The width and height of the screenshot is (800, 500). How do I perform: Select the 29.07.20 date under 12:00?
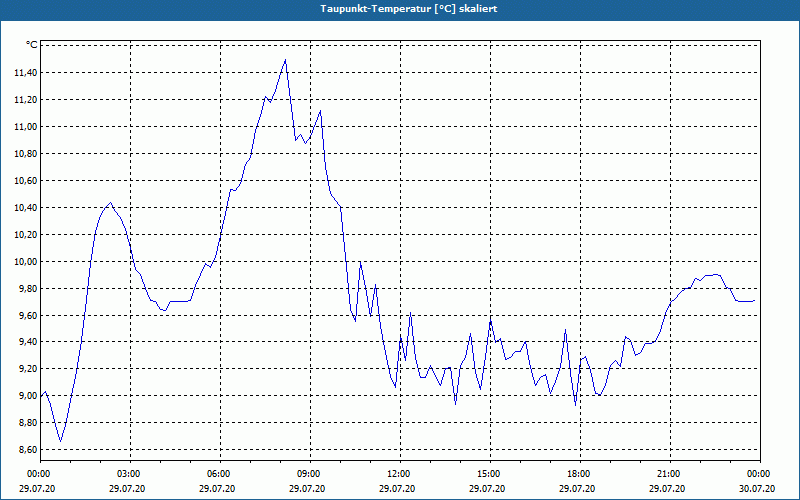tap(398, 489)
